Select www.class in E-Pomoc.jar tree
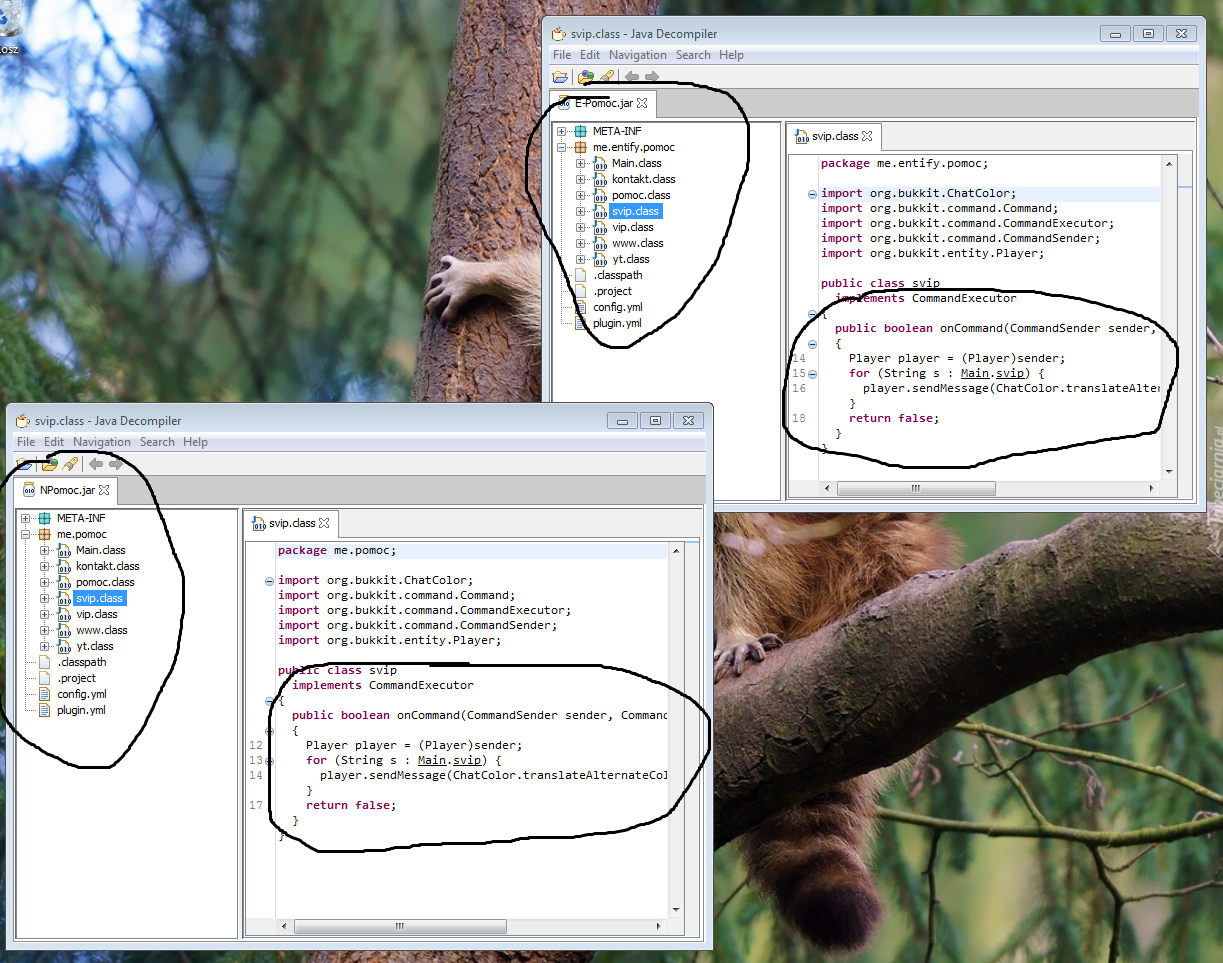The width and height of the screenshot is (1223, 963). (637, 243)
